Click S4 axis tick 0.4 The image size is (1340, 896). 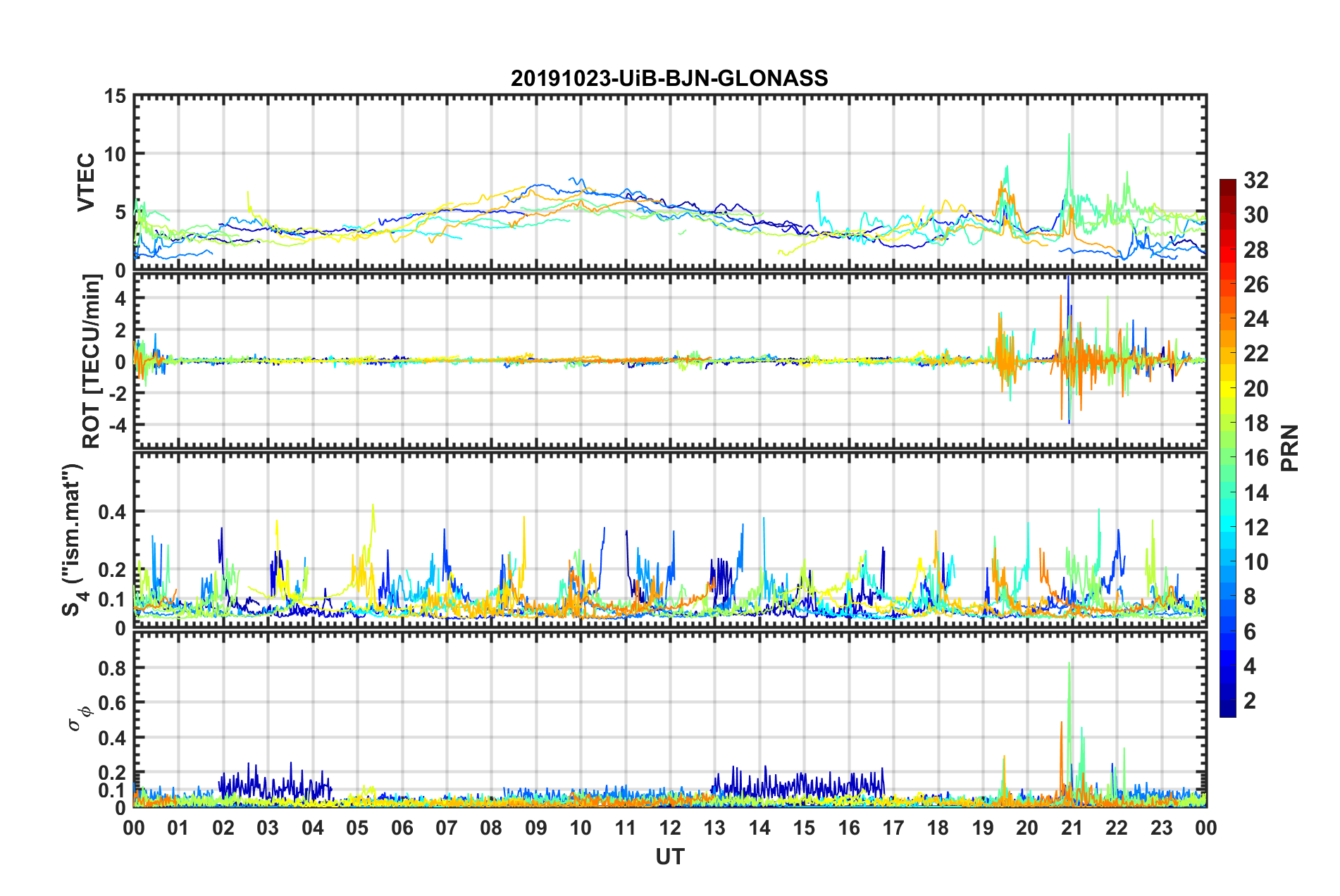click(113, 512)
